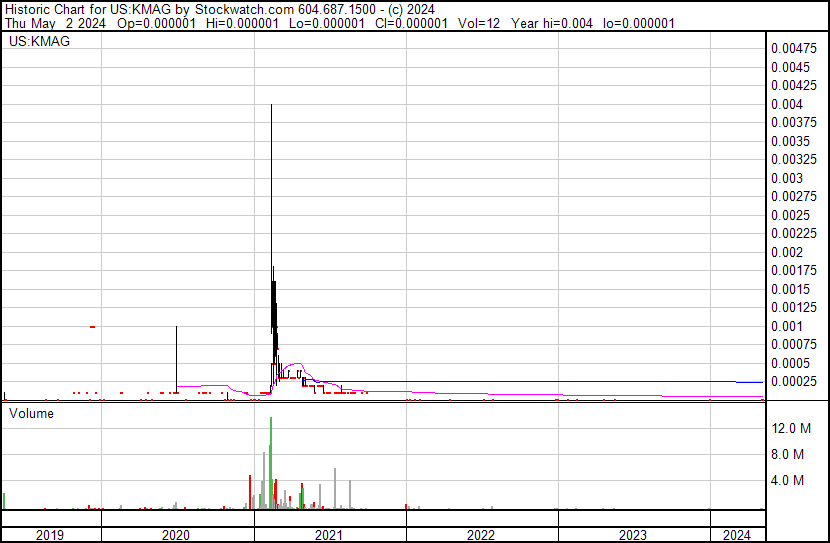Viewport: 830px width, 543px height.
Task: Click the 8.0 M volume axis label
Action: point(788,454)
